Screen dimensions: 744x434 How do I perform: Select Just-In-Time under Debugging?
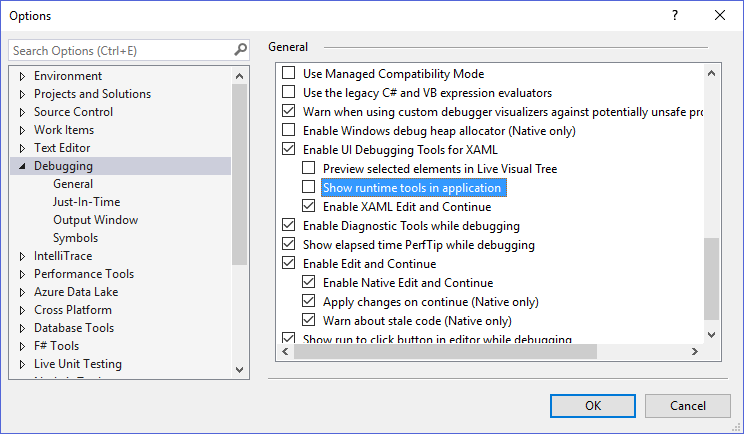86,202
